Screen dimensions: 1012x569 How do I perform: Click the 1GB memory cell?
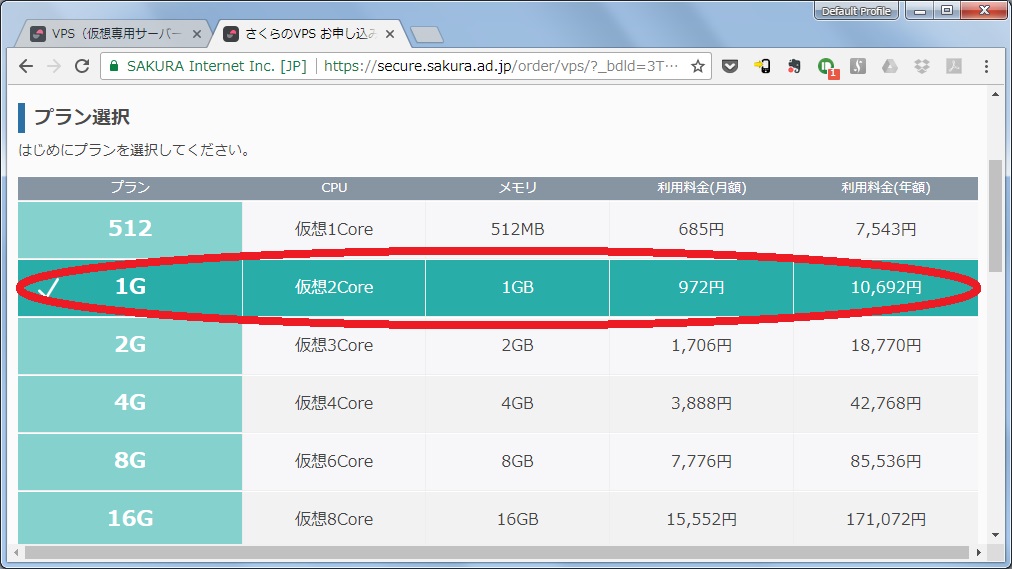(x=518, y=287)
